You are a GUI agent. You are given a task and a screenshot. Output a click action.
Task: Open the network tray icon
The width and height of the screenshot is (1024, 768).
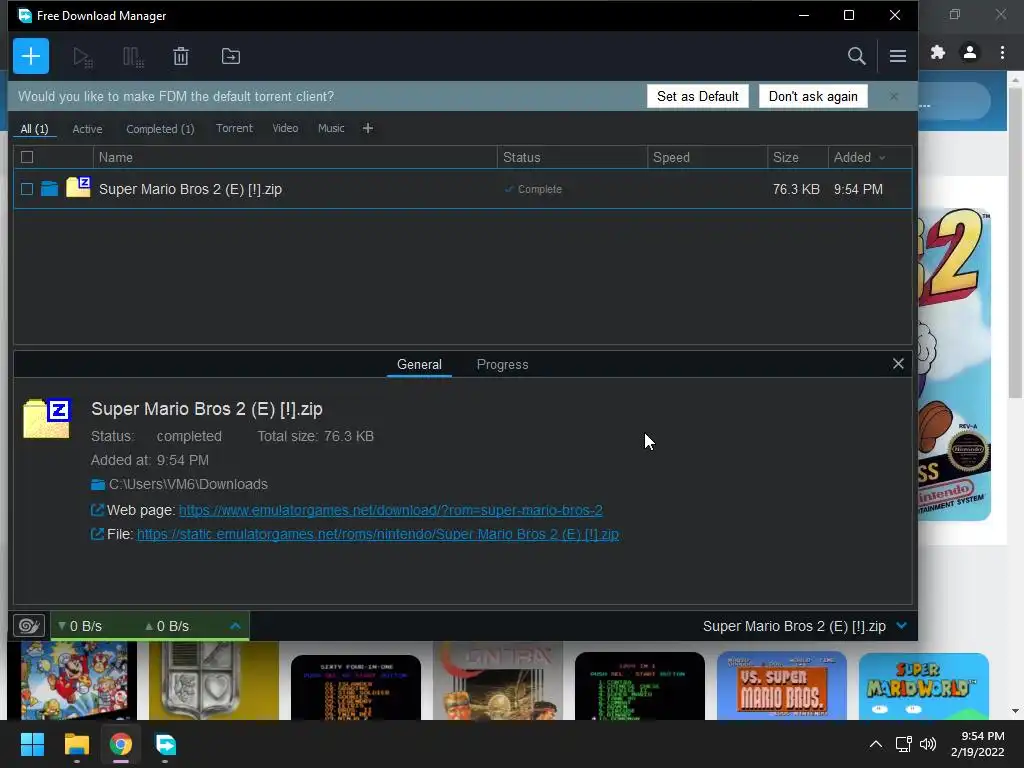(904, 744)
